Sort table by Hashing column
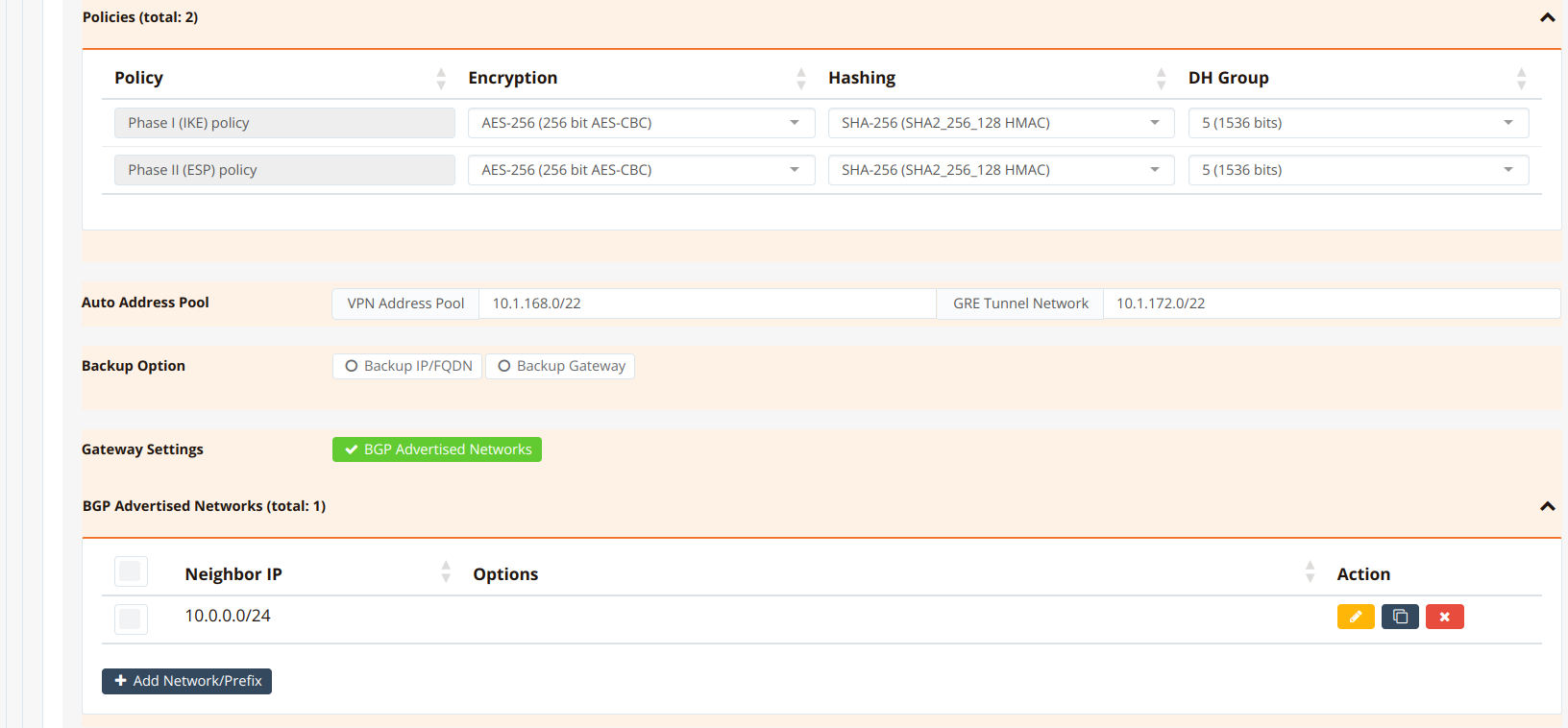The height and width of the screenshot is (728, 1568). (x=1162, y=78)
